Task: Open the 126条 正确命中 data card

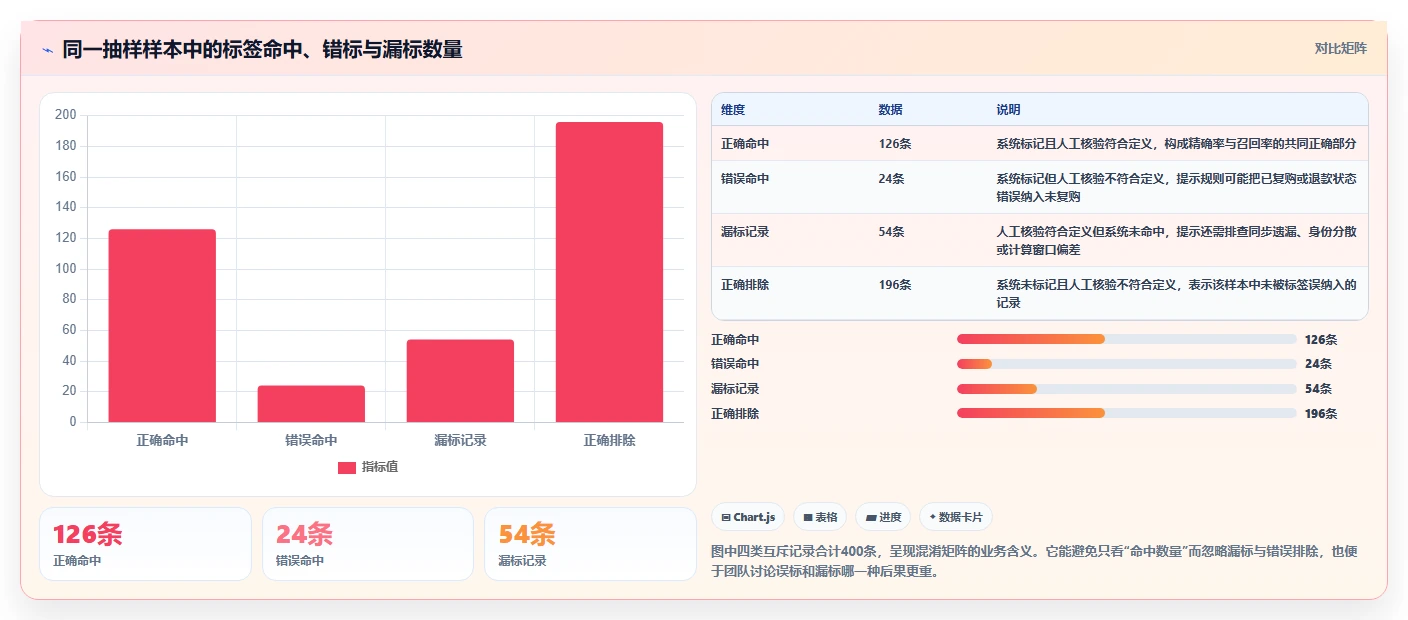Action: 145,544
